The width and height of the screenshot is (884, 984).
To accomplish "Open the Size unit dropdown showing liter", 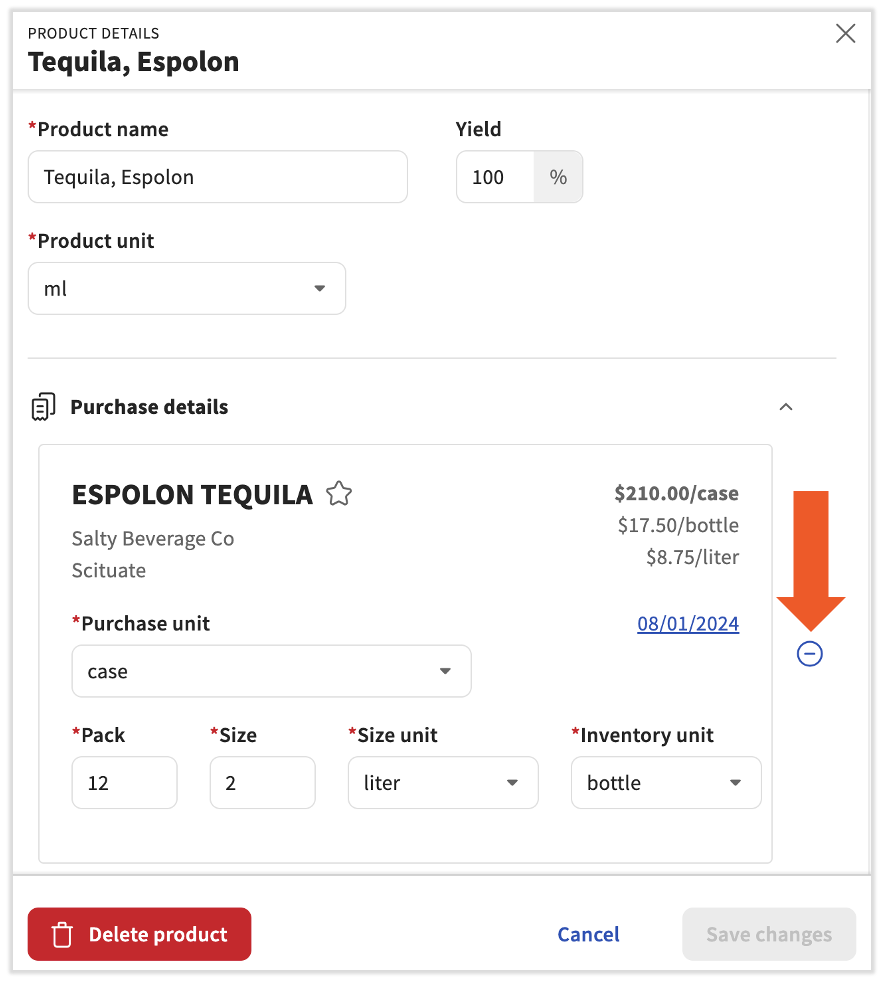I will [443, 783].
